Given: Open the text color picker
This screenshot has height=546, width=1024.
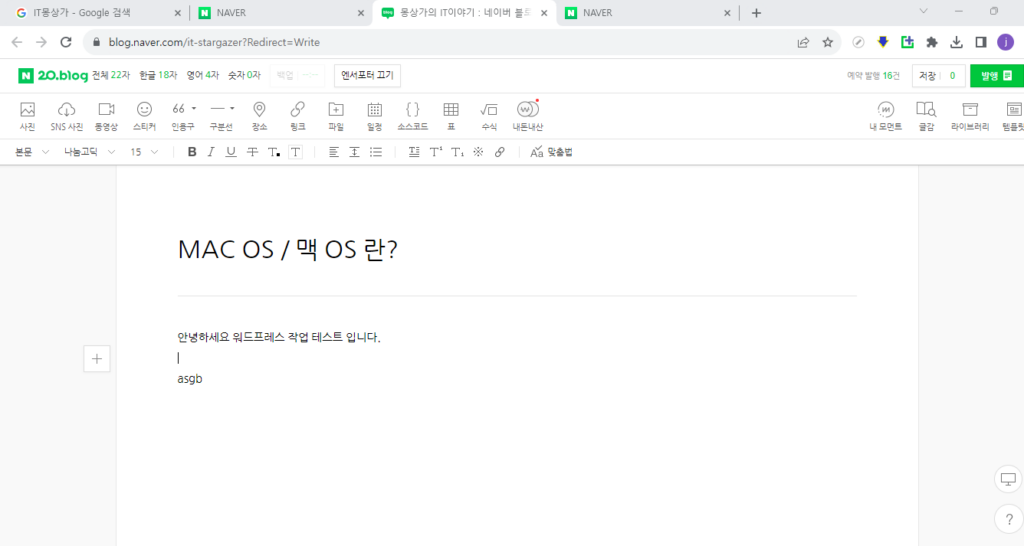Looking at the screenshot, I should 274,152.
